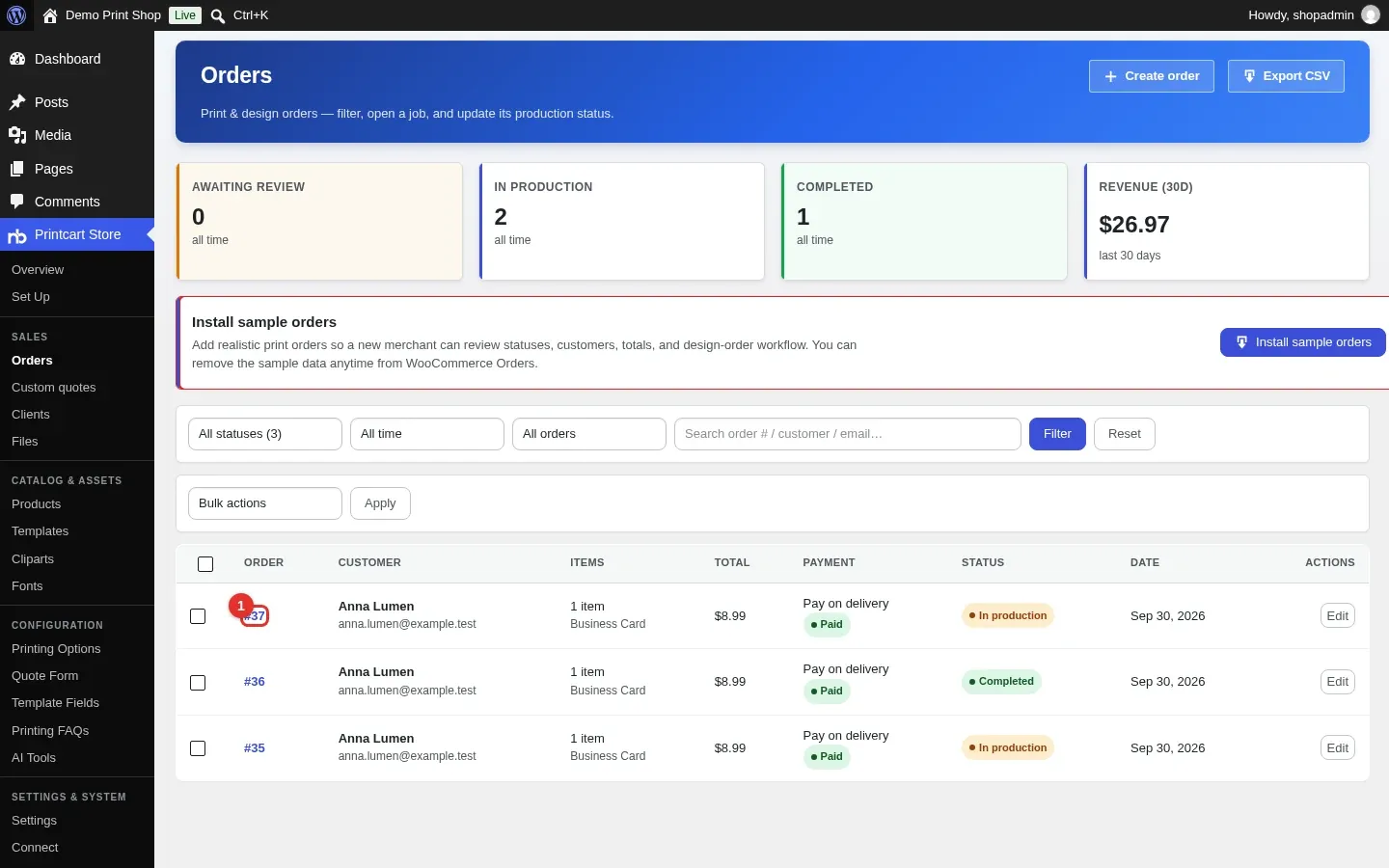The image size is (1389, 868).
Task: Toggle the select-all orders checkbox
Action: tap(205, 563)
